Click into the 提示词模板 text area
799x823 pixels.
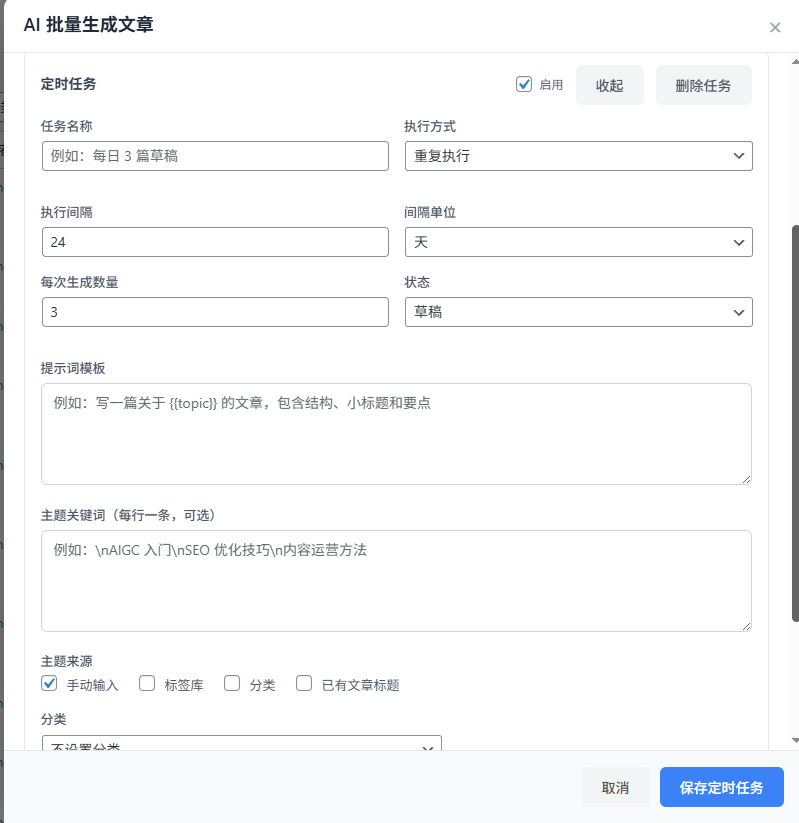point(396,434)
